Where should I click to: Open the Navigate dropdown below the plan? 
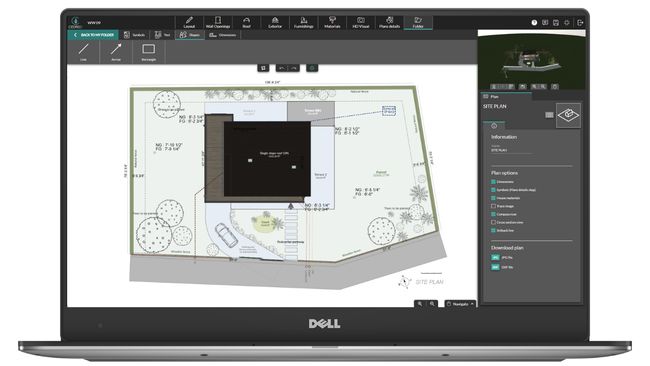coord(460,304)
